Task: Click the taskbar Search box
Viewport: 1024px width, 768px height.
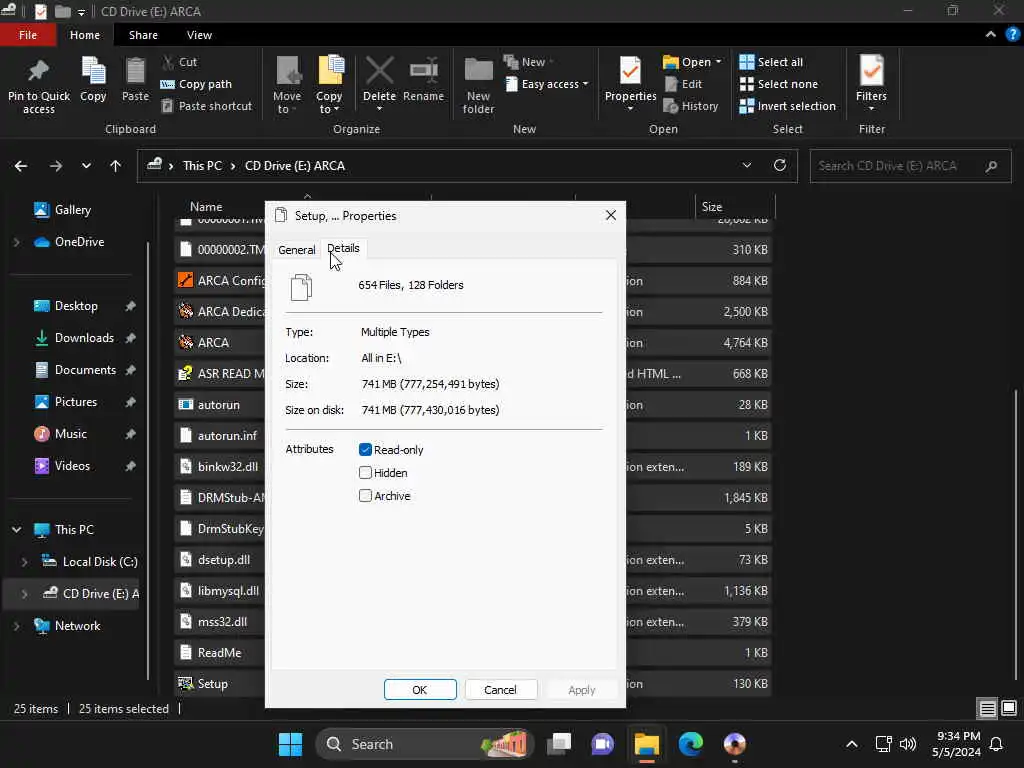Action: pos(424,744)
